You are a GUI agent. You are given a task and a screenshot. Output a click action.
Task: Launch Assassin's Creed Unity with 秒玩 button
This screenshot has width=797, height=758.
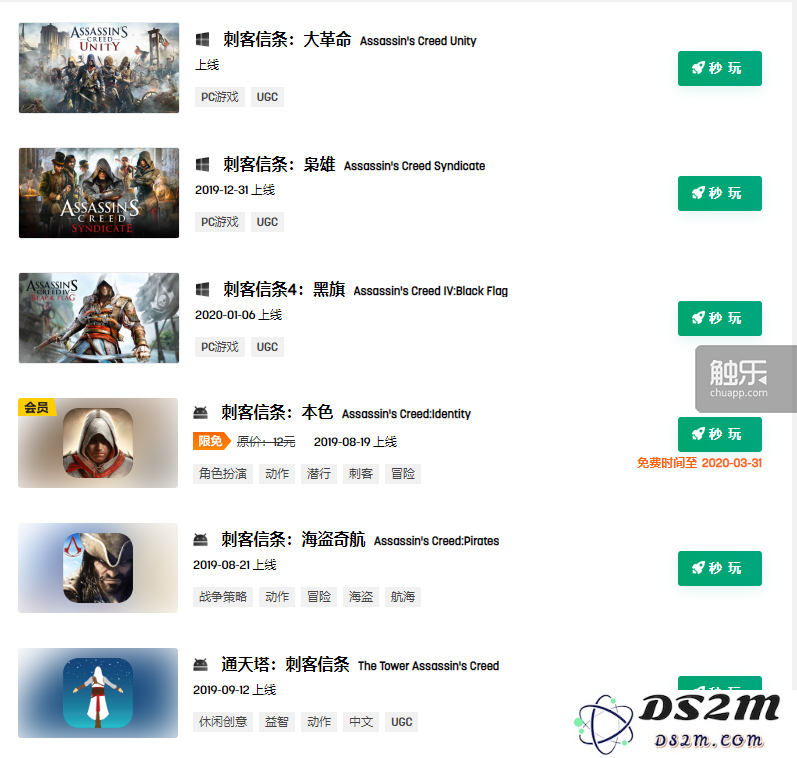720,68
